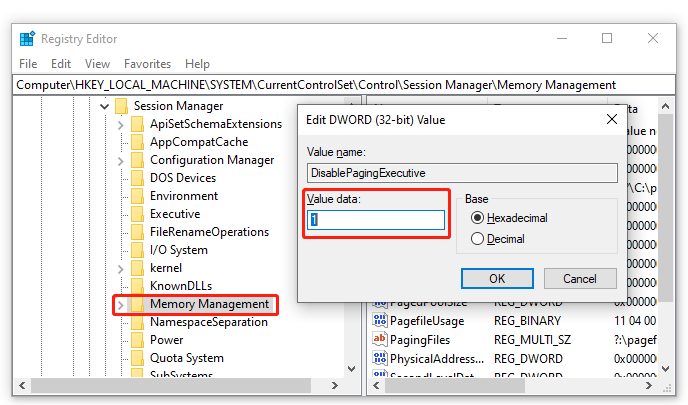Click the Power folder icon
The height and width of the screenshot is (405, 688).
coord(137,340)
